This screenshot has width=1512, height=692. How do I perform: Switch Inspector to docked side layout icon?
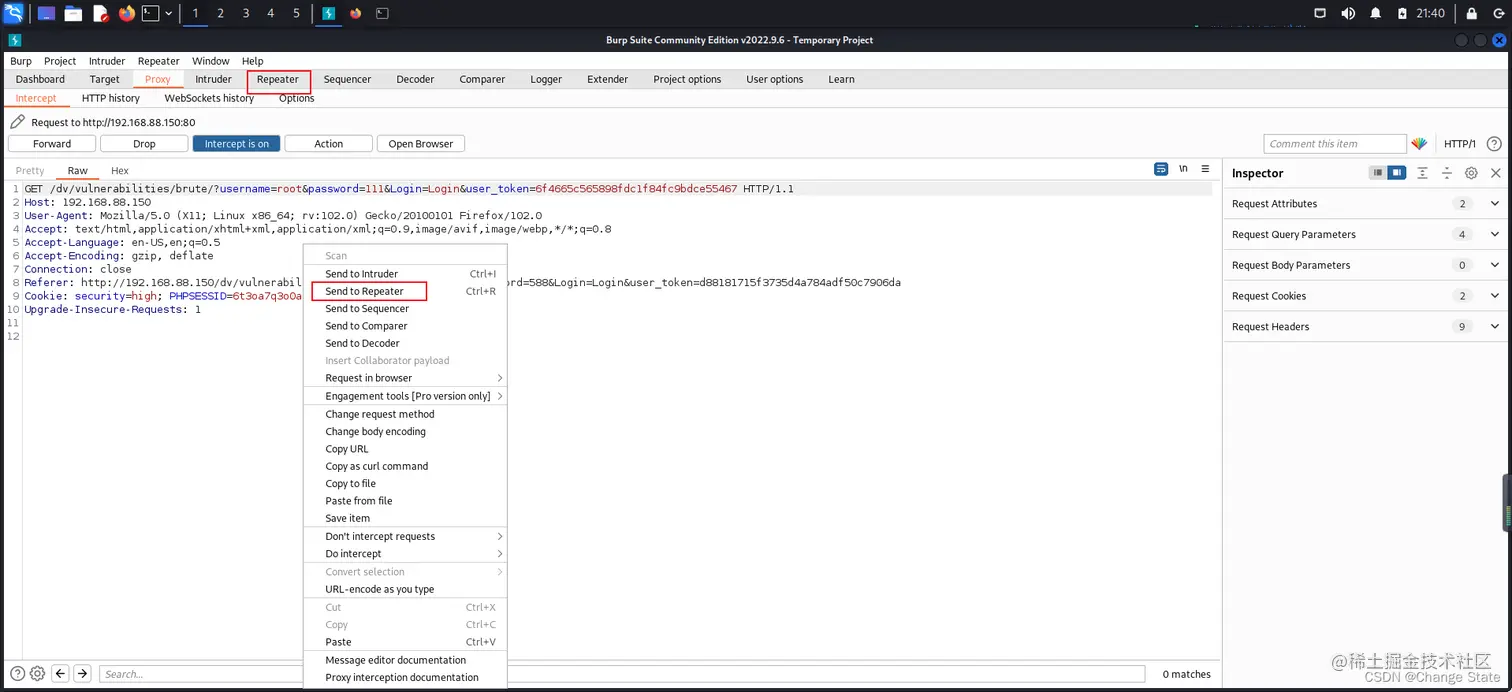pyautogui.click(x=1396, y=173)
